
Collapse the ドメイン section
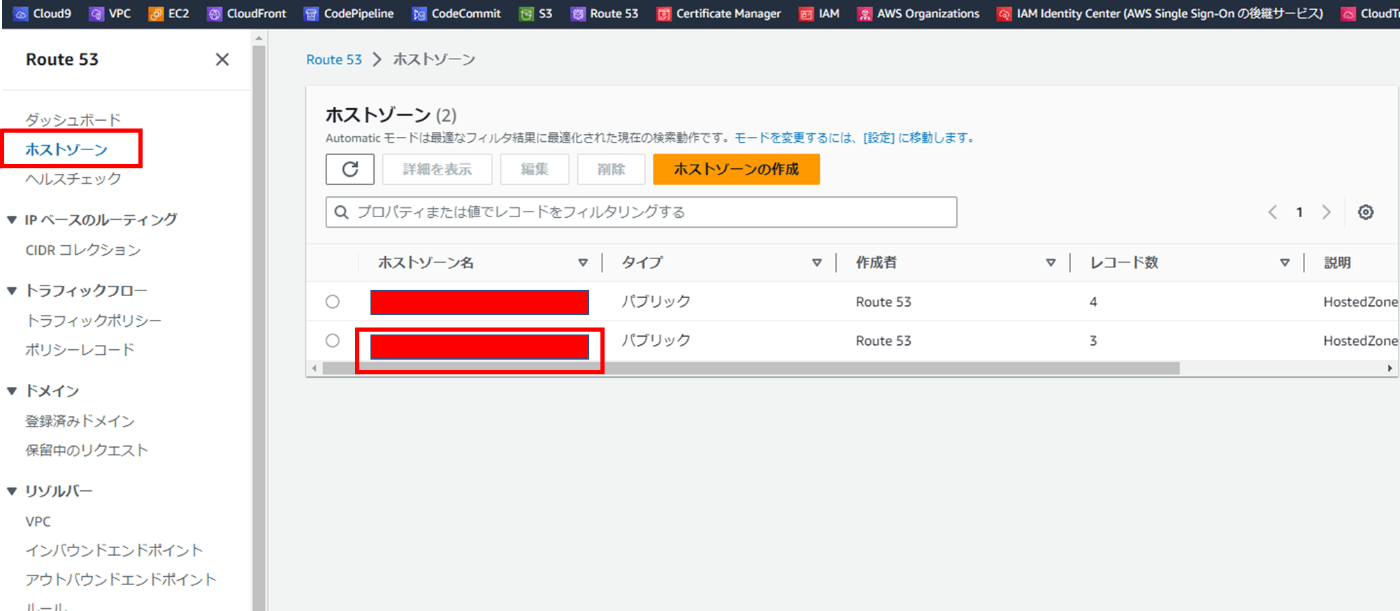pyautogui.click(x=12, y=391)
